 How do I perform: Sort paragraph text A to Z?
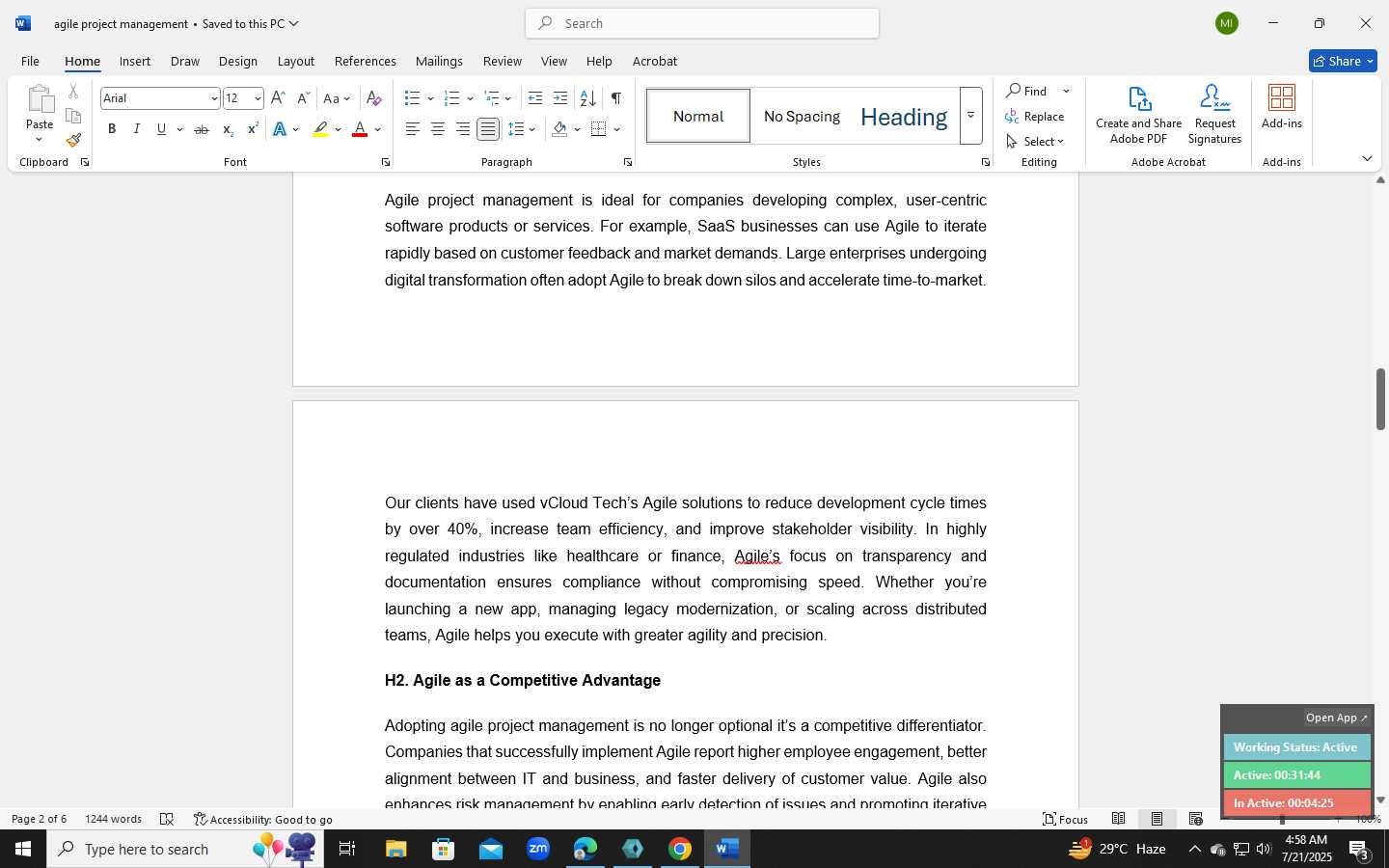pyautogui.click(x=587, y=98)
